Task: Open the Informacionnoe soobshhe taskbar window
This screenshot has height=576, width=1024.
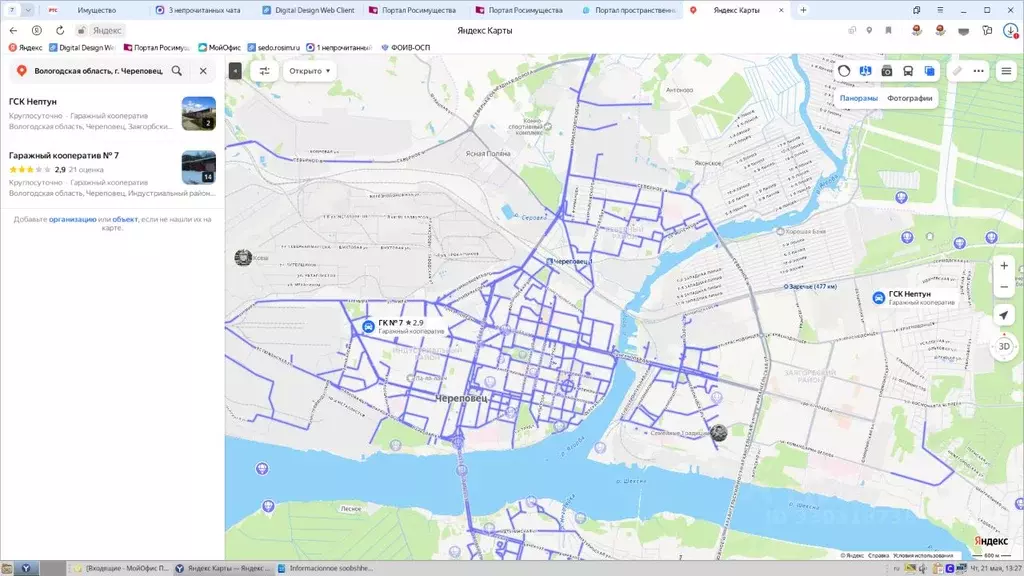Action: click(x=325, y=568)
